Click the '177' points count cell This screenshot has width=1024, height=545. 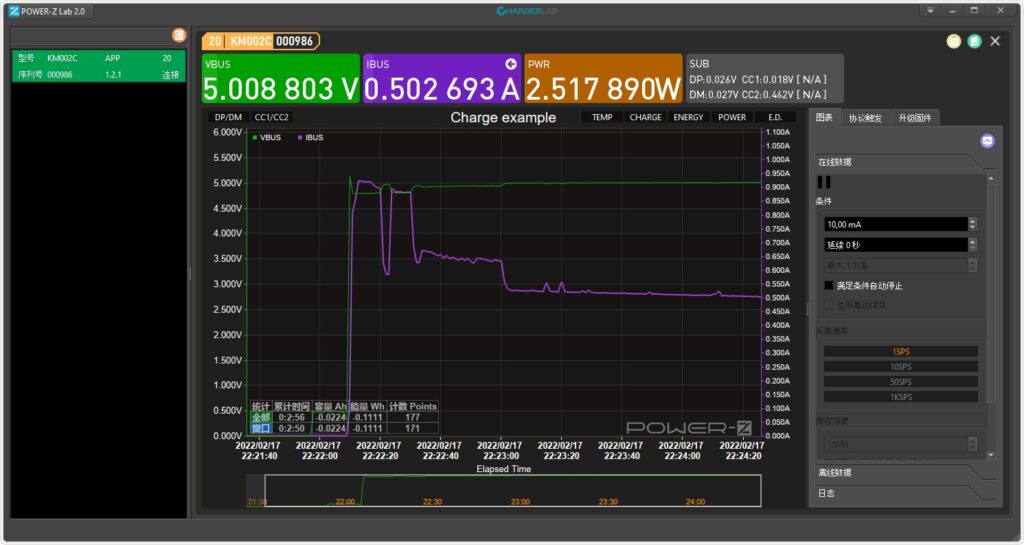[x=412, y=418]
